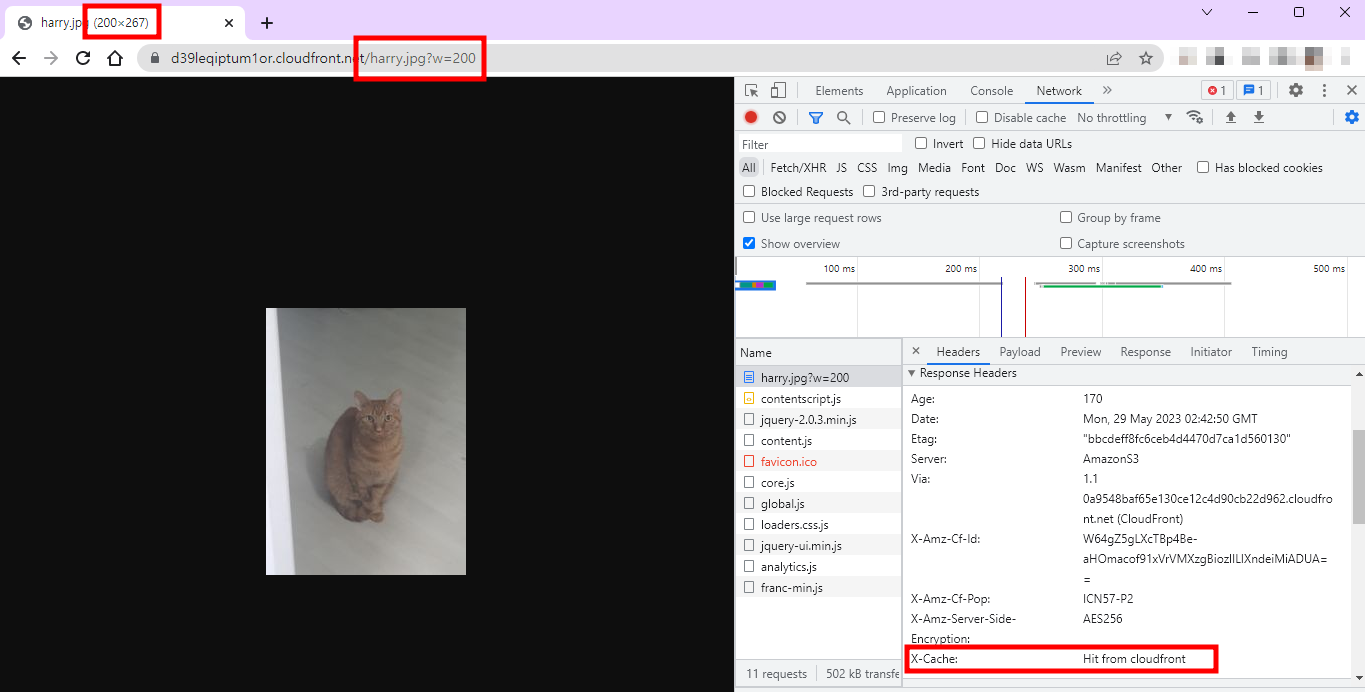
Task: Go to the browser Home page
Action: click(x=115, y=58)
